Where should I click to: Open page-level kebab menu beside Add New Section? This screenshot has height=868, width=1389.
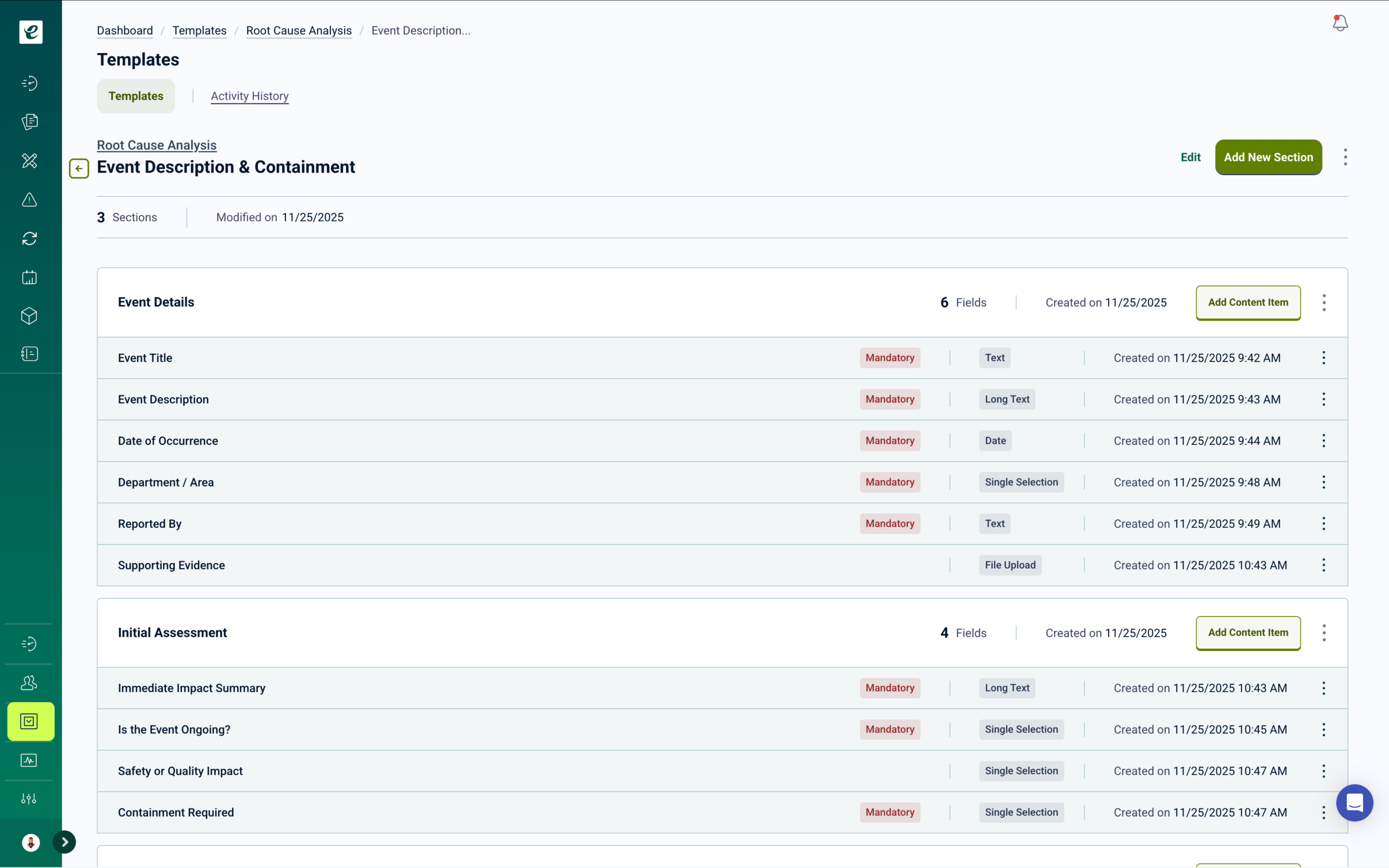tap(1345, 157)
